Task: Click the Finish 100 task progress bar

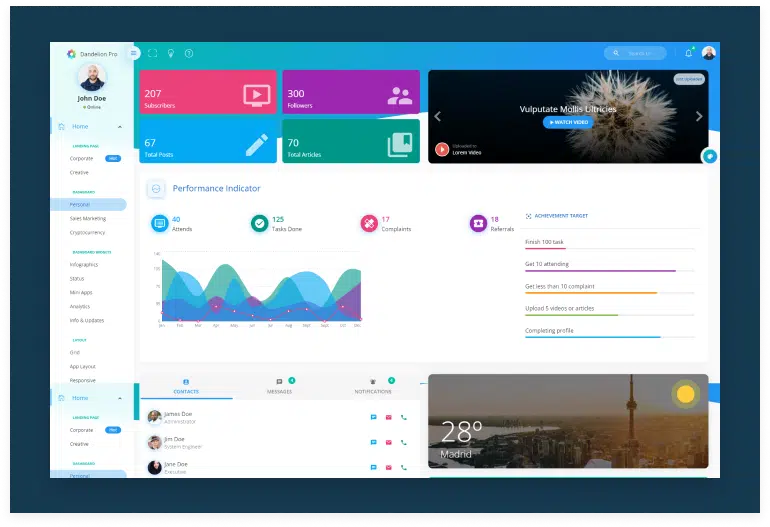Action: coord(610,249)
